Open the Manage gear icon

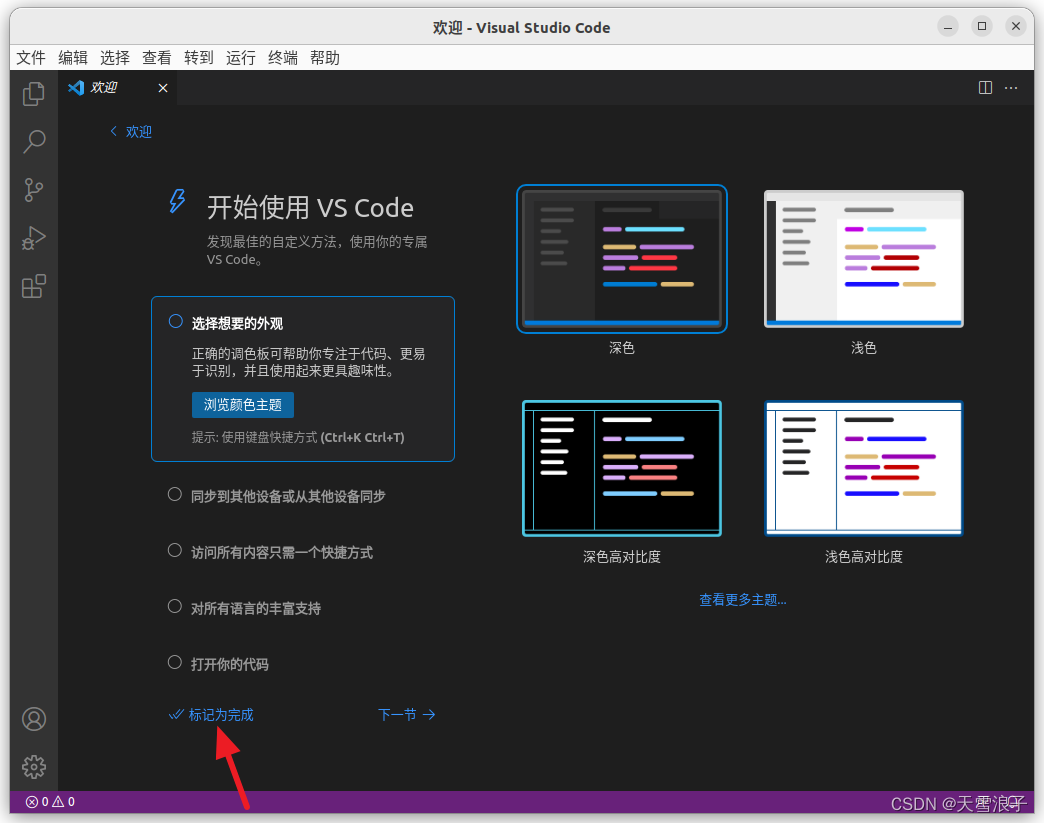coord(34,767)
